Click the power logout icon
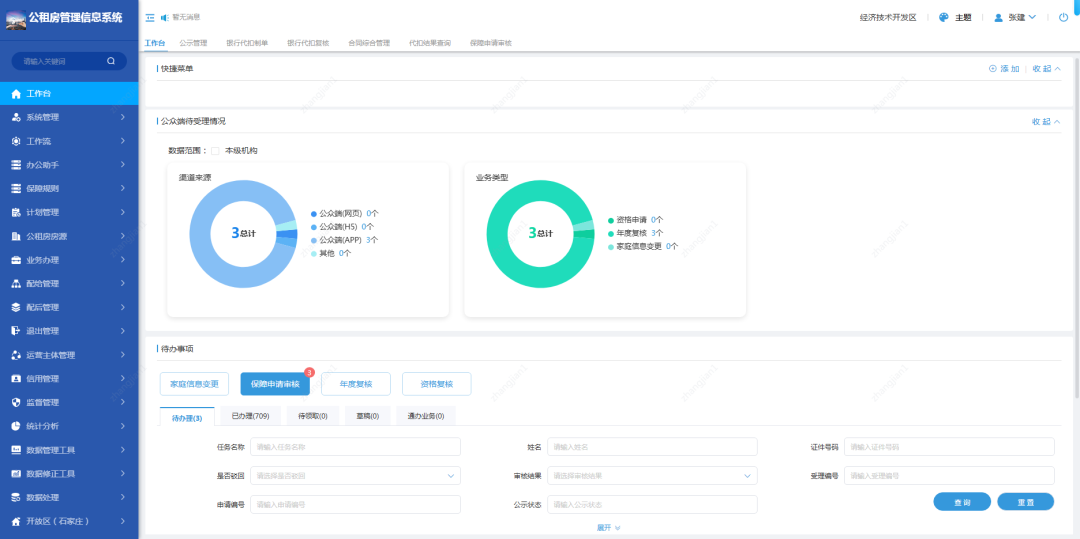 1063,17
